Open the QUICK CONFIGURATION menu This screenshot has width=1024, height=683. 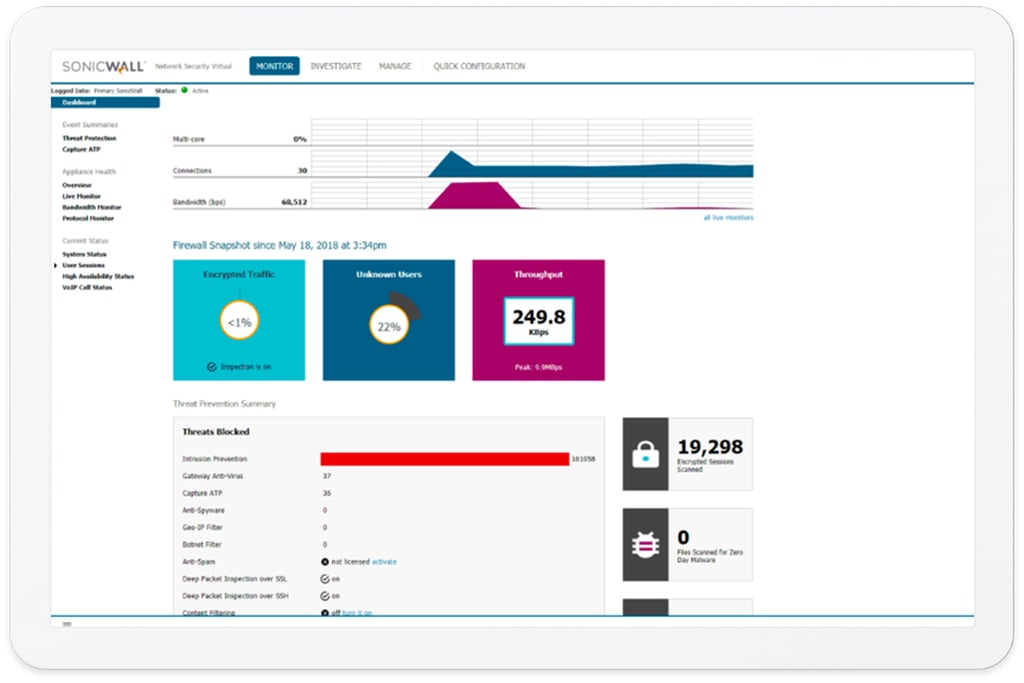(x=481, y=65)
